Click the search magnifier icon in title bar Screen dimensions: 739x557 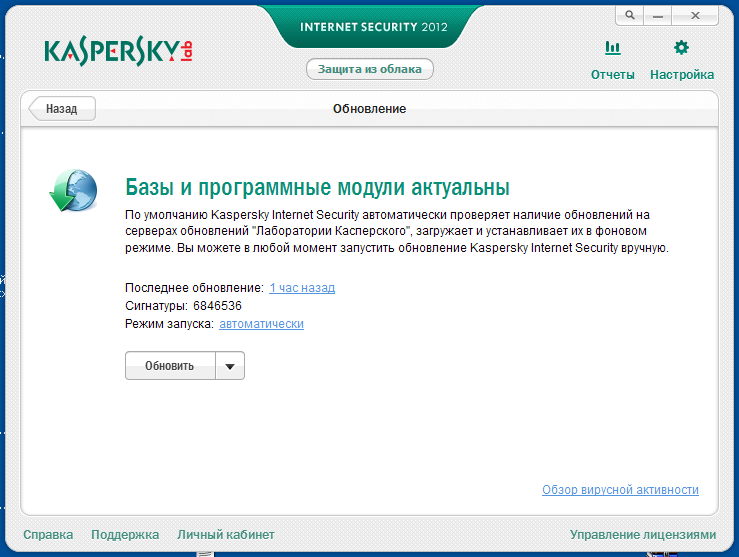[x=630, y=15]
